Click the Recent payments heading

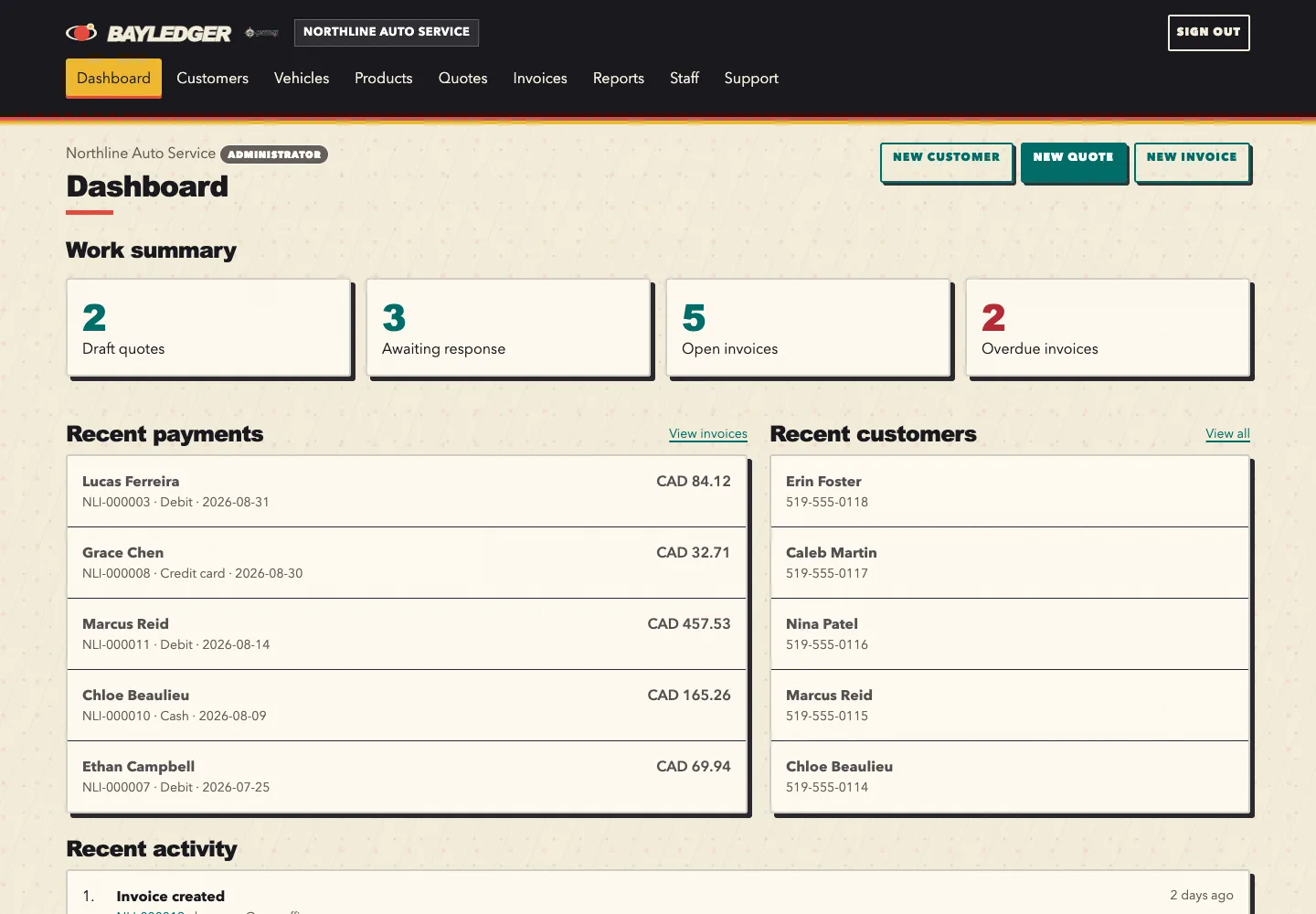(164, 434)
